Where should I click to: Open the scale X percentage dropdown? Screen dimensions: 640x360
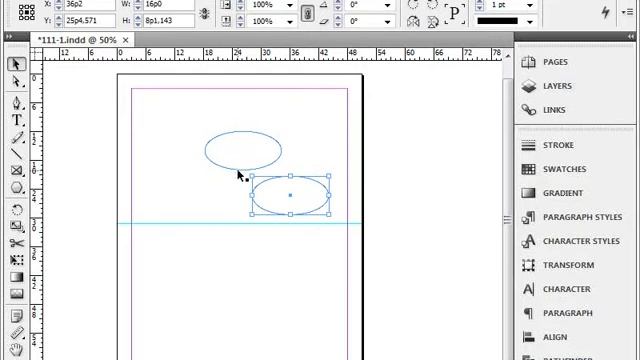(x=290, y=5)
